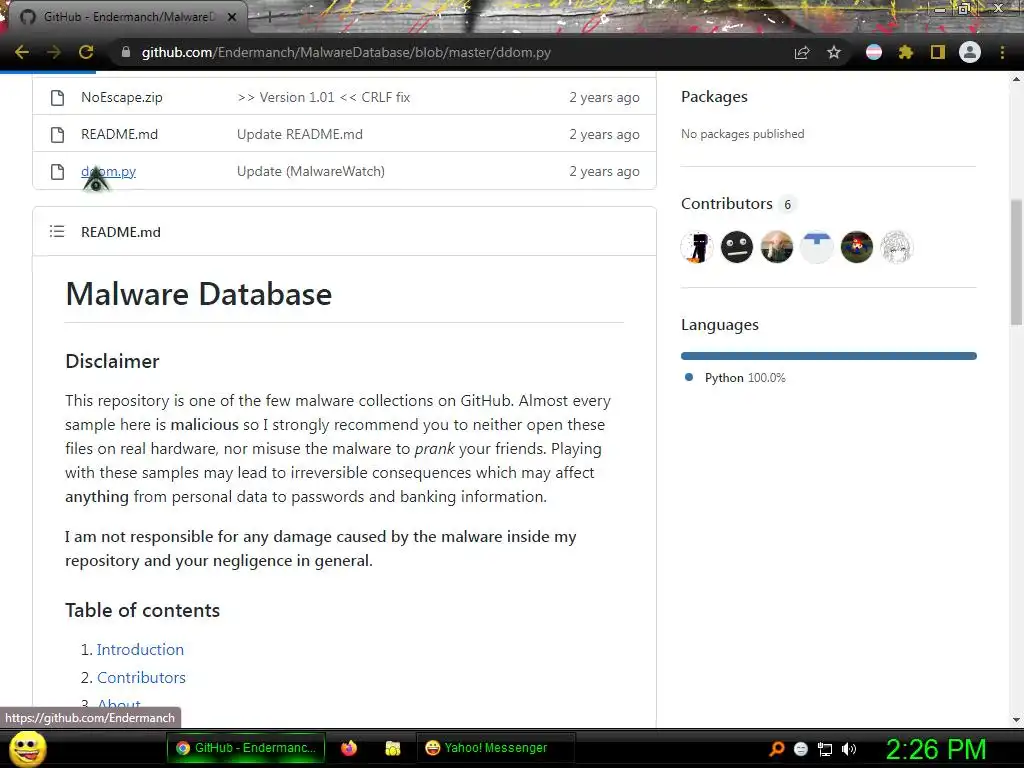Screen dimensions: 1024x768
Task: Open first contributor avatar with dark figure
Action: point(697,248)
